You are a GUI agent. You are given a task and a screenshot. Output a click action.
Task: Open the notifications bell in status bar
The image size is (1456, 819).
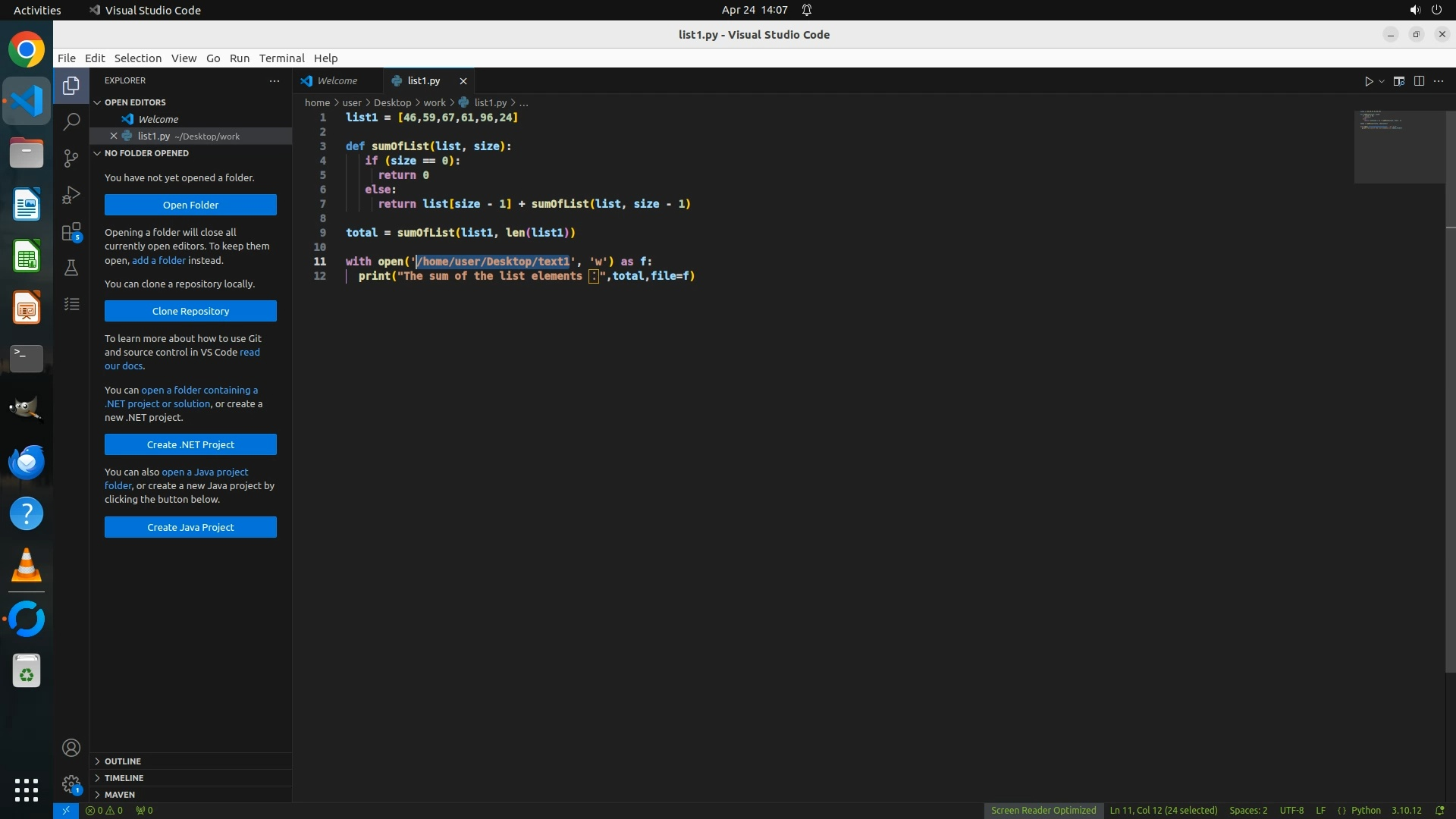click(1439, 811)
